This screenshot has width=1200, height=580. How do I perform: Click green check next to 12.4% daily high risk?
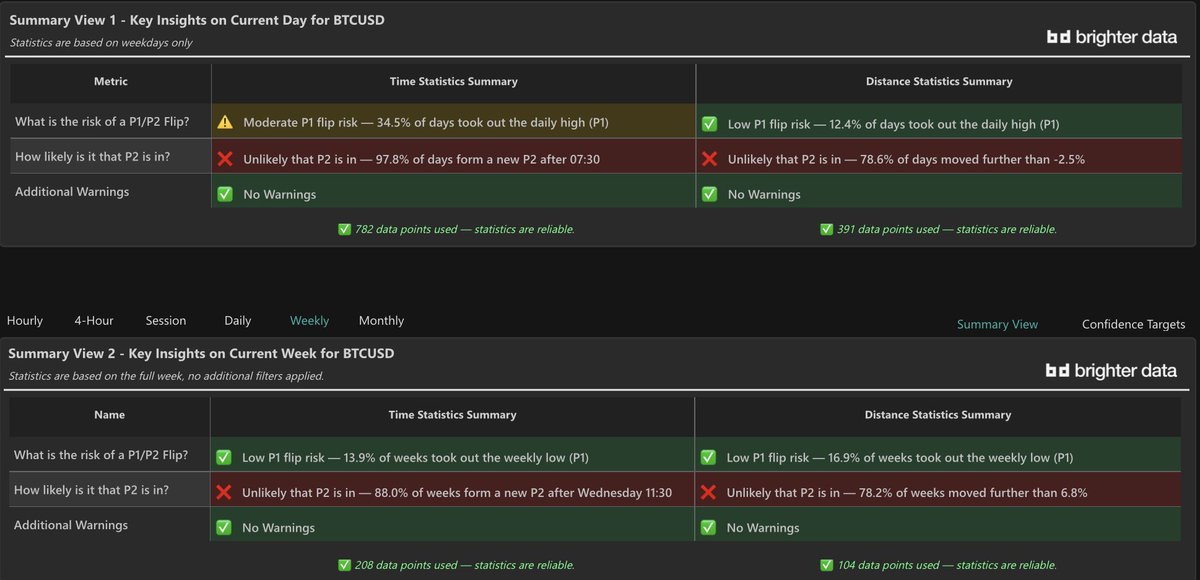[710, 124]
